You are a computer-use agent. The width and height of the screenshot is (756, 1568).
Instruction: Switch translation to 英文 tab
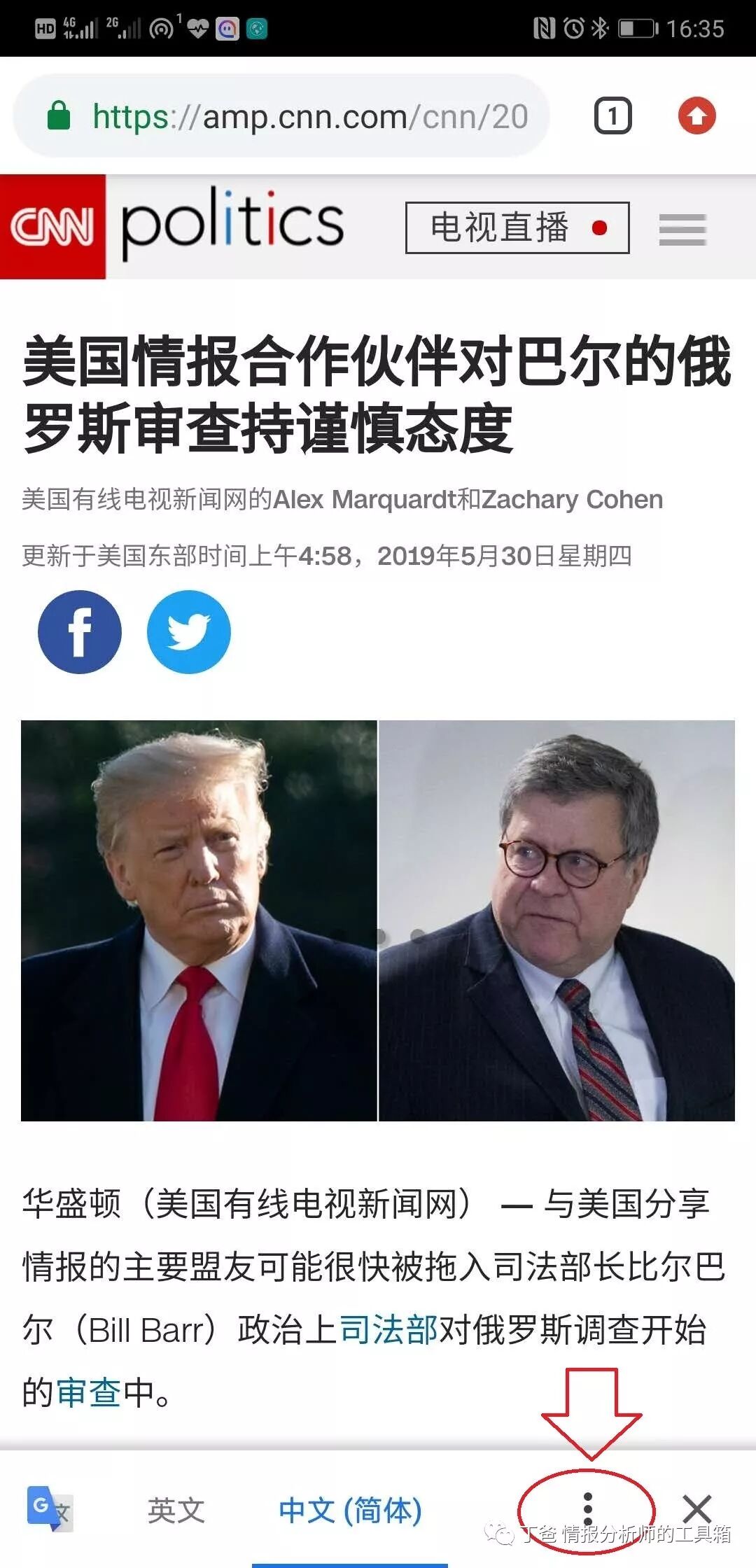[x=176, y=1510]
